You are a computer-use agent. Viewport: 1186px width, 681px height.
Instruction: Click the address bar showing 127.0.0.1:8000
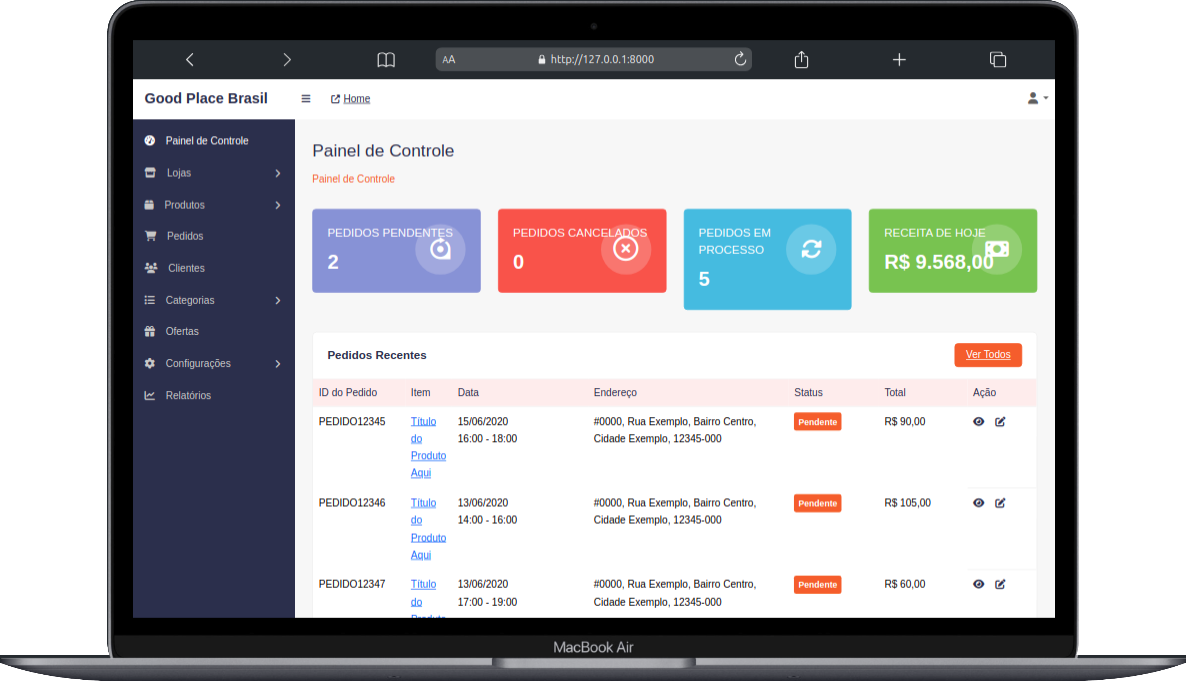[x=594, y=59]
